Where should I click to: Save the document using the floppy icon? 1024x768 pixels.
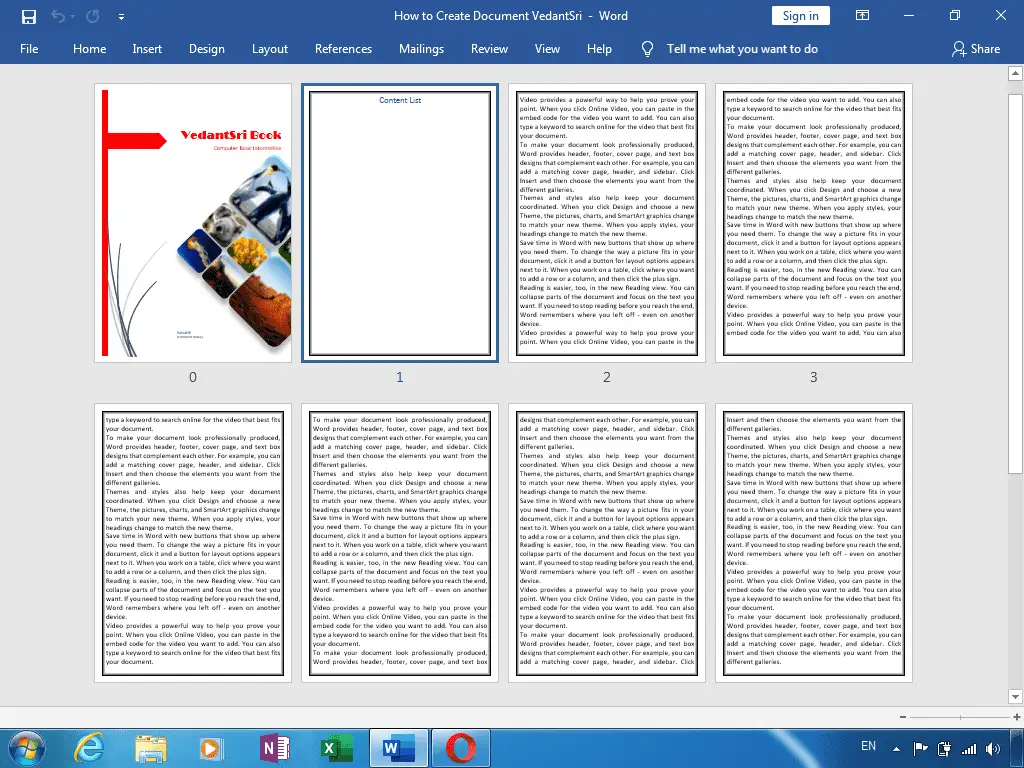coord(29,16)
